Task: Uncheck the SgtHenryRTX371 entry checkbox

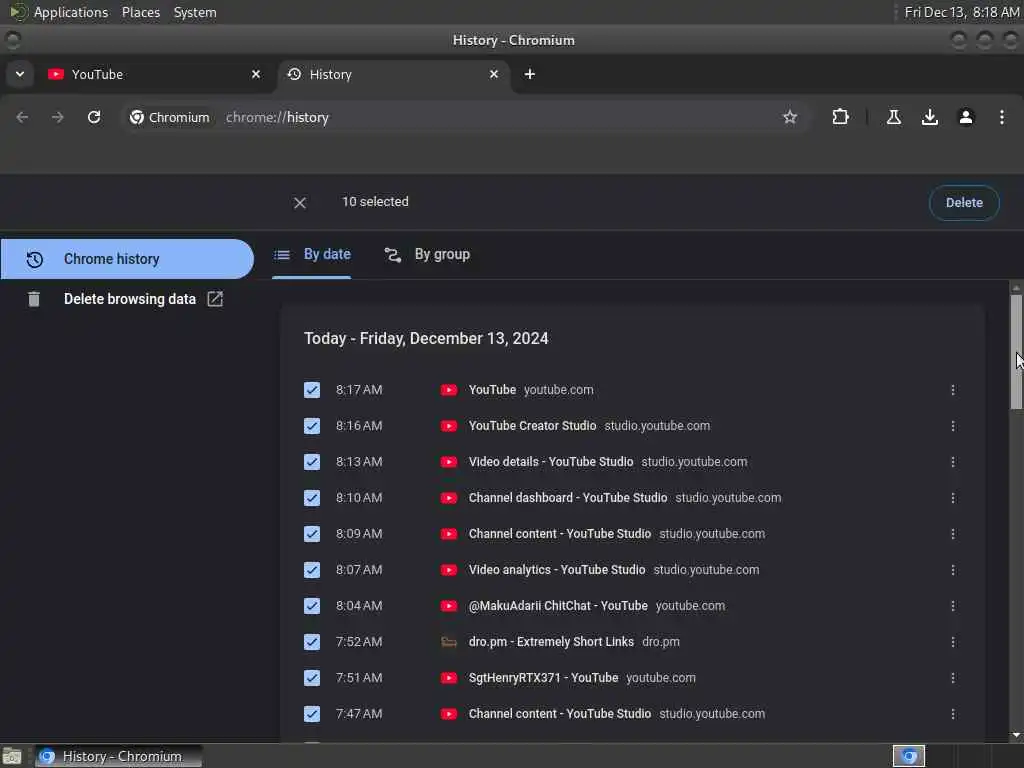Action: (312, 678)
